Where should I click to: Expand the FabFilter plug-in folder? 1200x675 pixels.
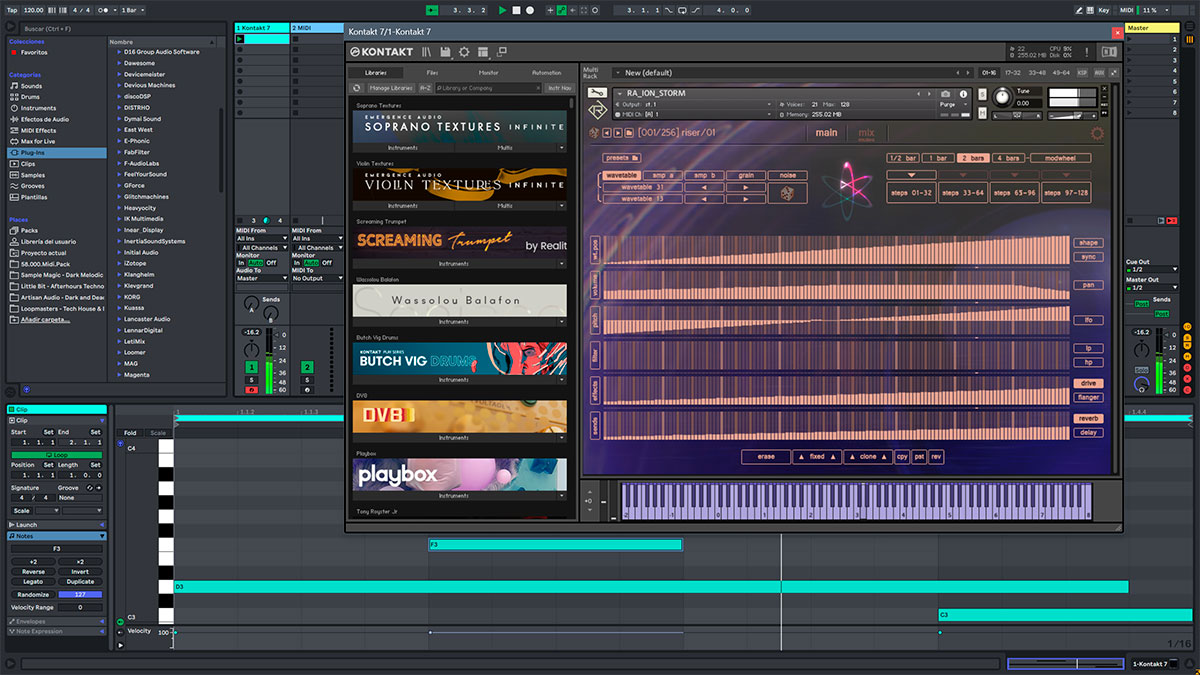(x=118, y=152)
